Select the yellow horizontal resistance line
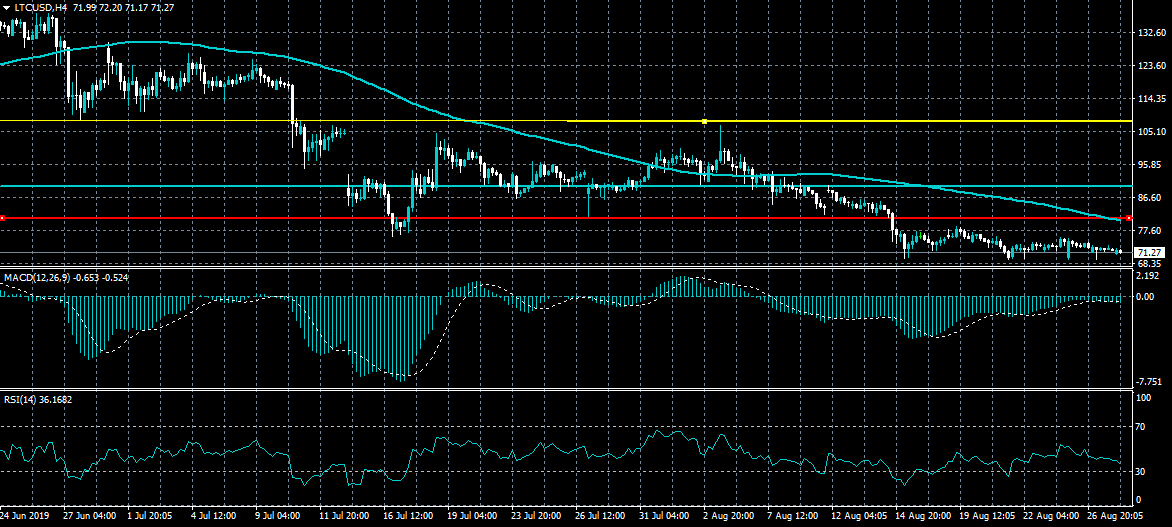This screenshot has height=527, width=1172. 400,121
